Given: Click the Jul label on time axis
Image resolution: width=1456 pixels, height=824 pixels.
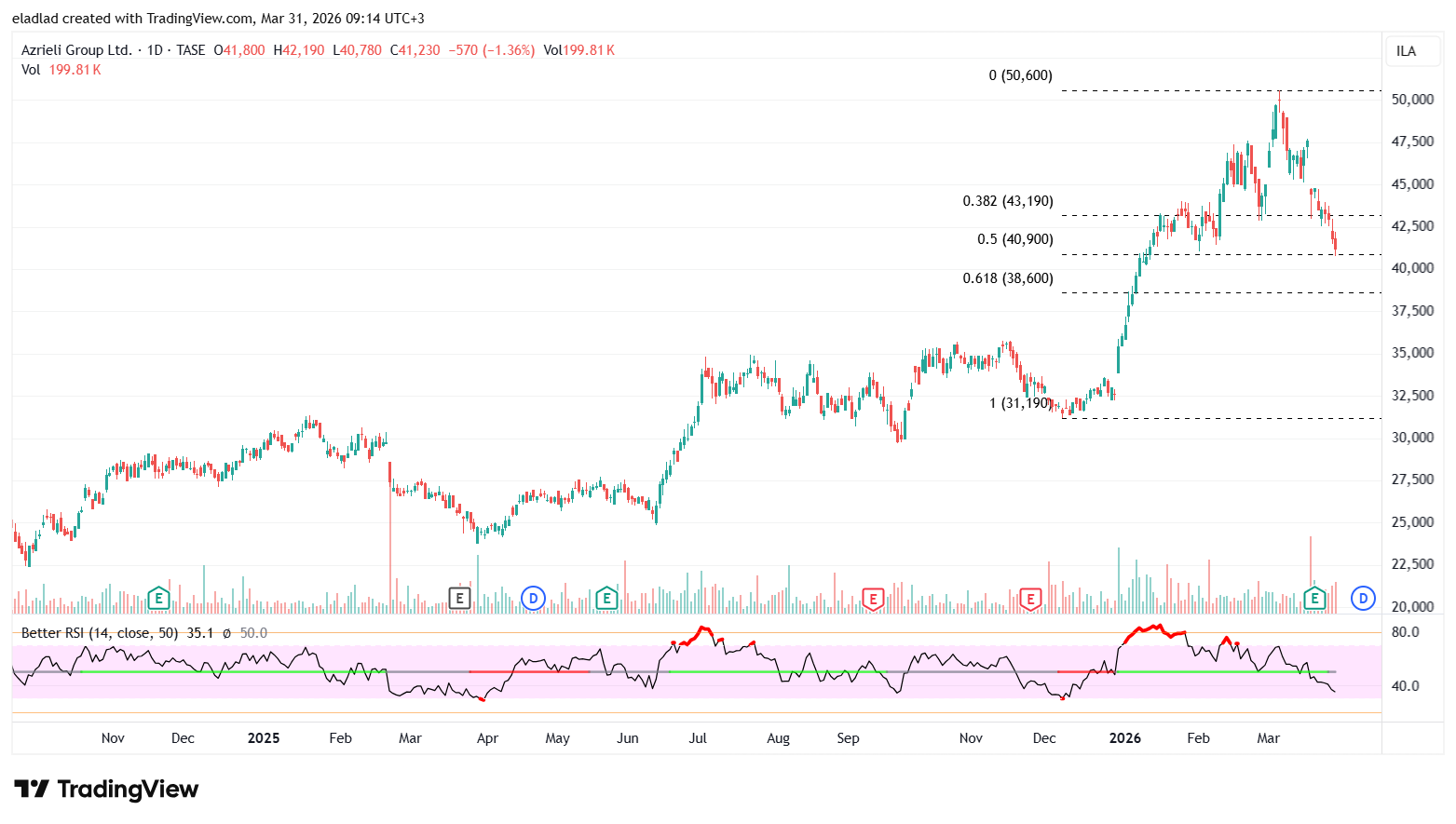Looking at the screenshot, I should (698, 738).
